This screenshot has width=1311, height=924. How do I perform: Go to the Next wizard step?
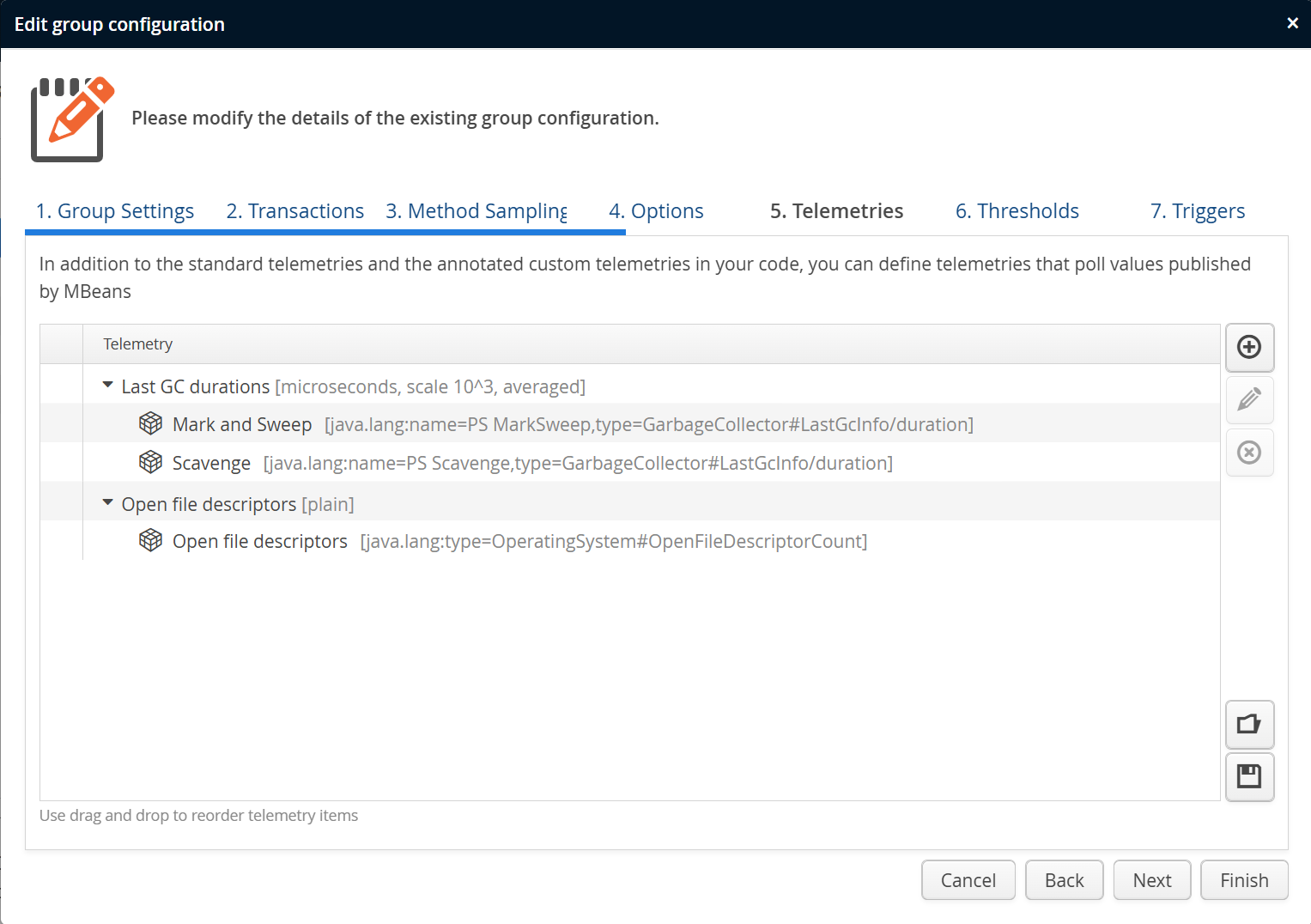[1151, 880]
